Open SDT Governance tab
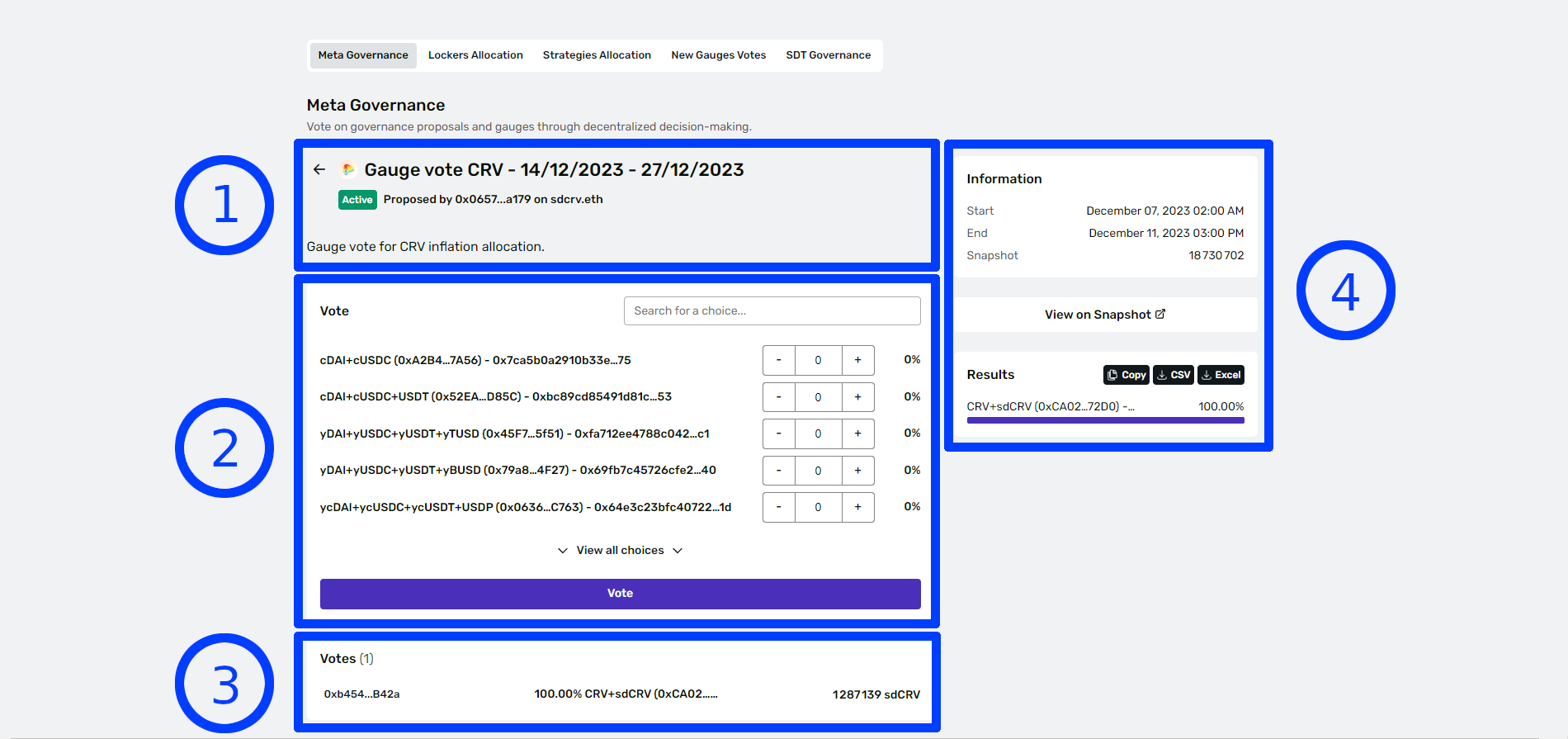This screenshot has width=1568, height=739. click(x=828, y=55)
